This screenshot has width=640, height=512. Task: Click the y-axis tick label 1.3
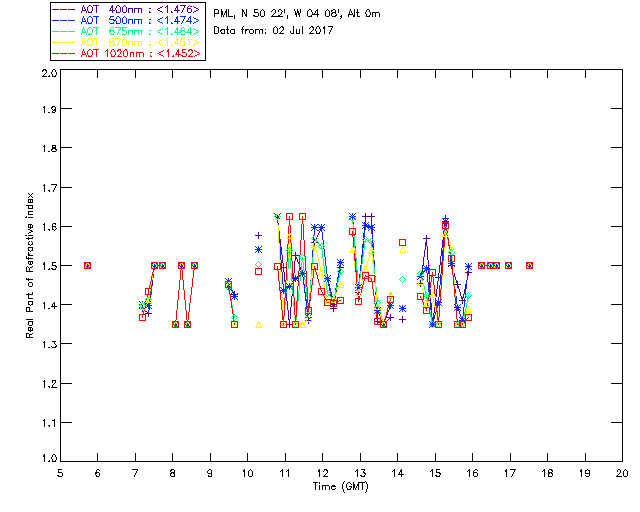(49, 344)
